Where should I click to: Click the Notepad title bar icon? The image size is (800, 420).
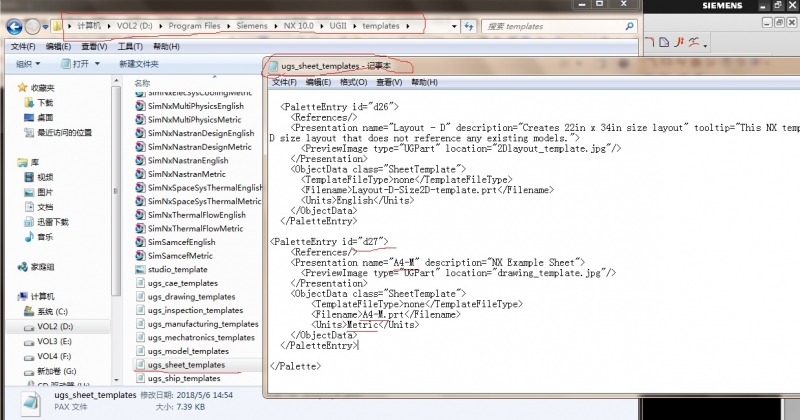point(273,66)
